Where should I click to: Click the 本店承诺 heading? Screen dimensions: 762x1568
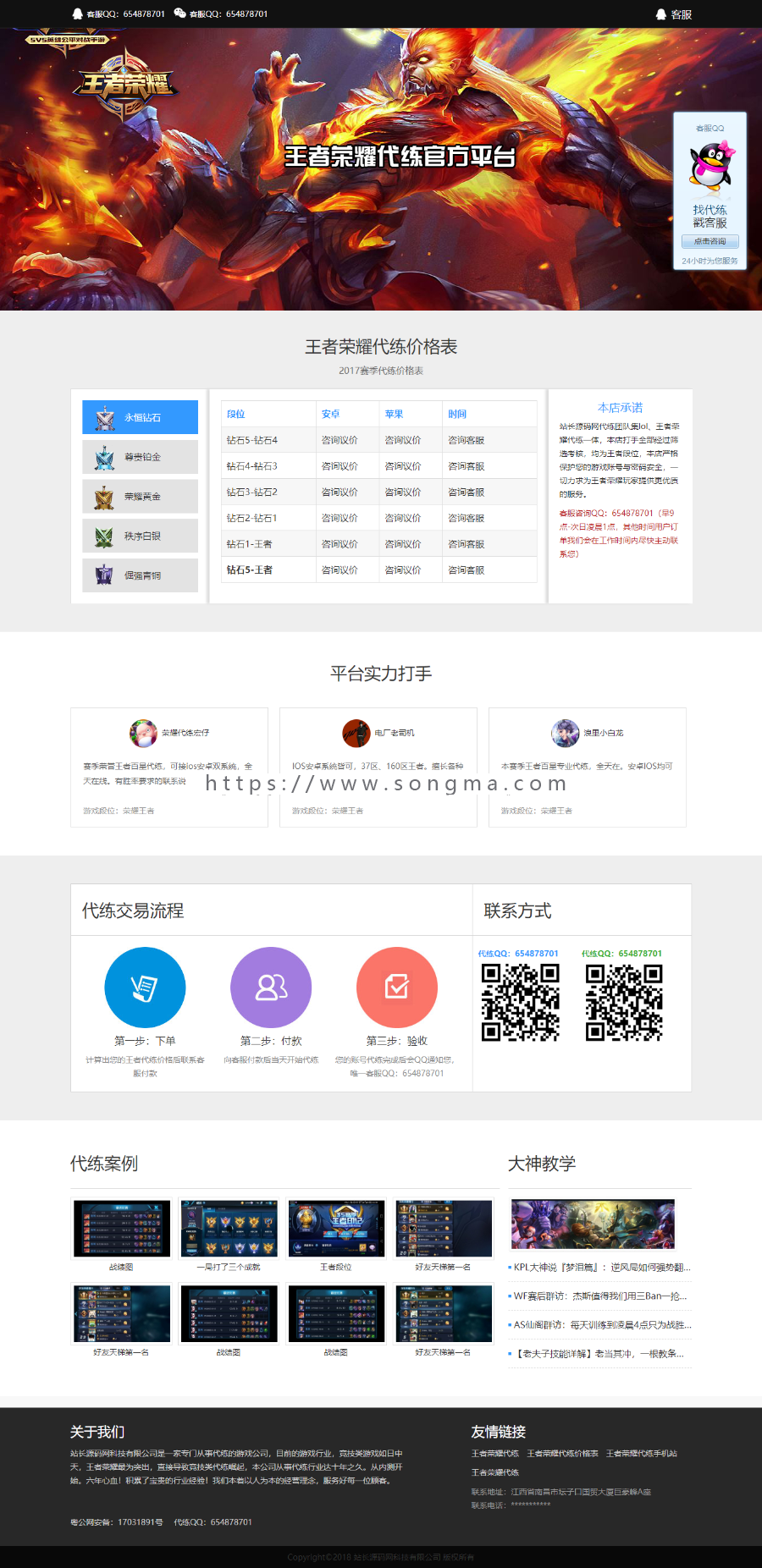(621, 408)
